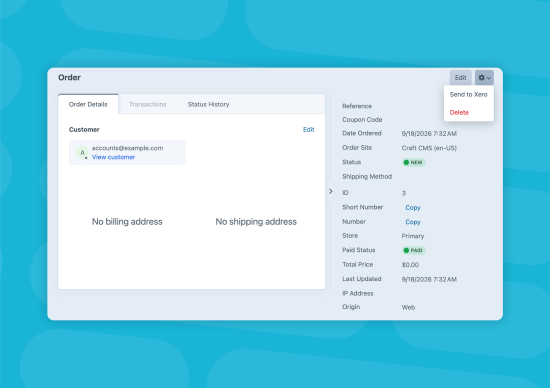Open the Status History tab
This screenshot has width=550, height=388.
click(x=208, y=104)
